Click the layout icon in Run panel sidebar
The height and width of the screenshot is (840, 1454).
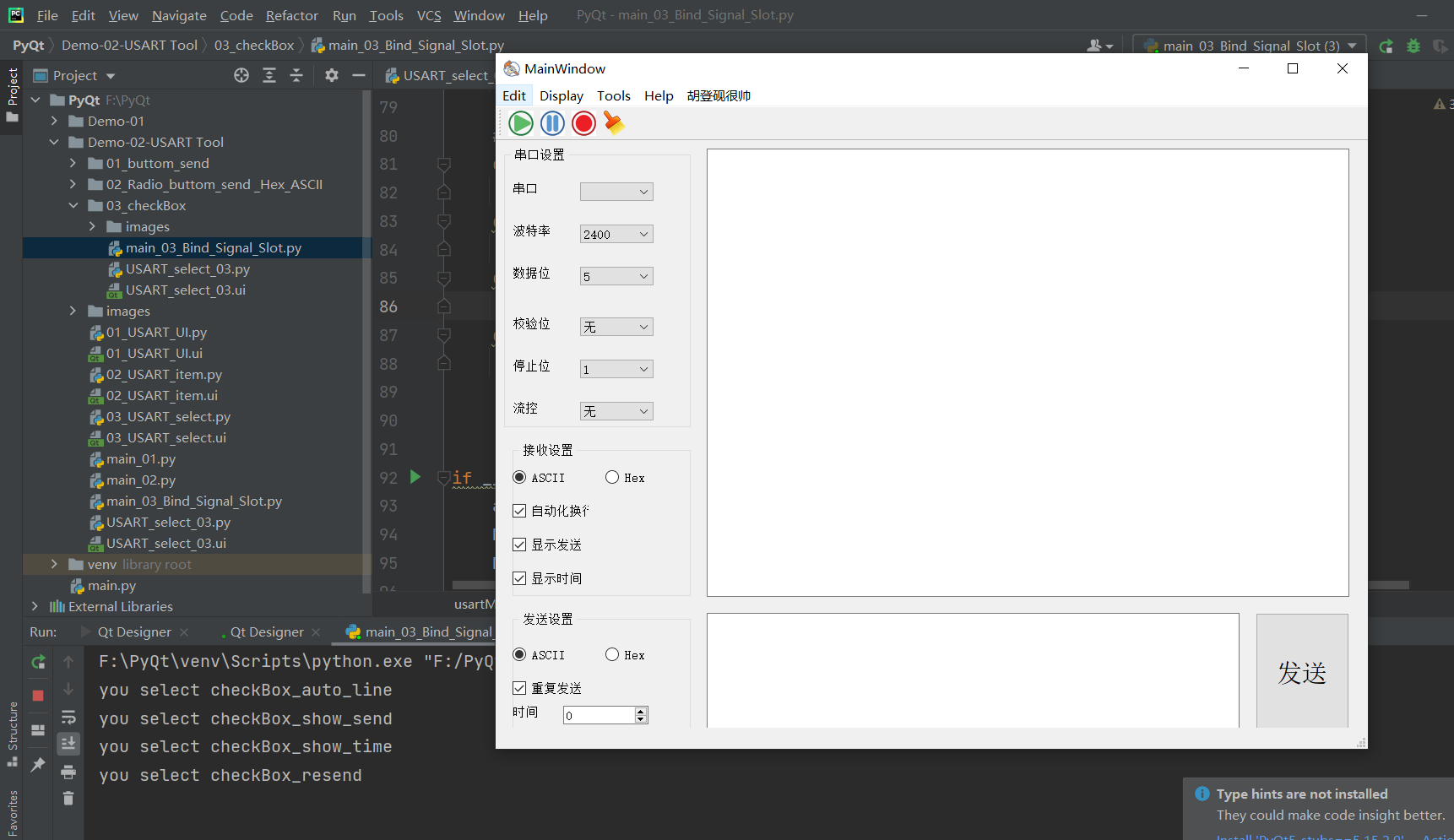point(38,730)
